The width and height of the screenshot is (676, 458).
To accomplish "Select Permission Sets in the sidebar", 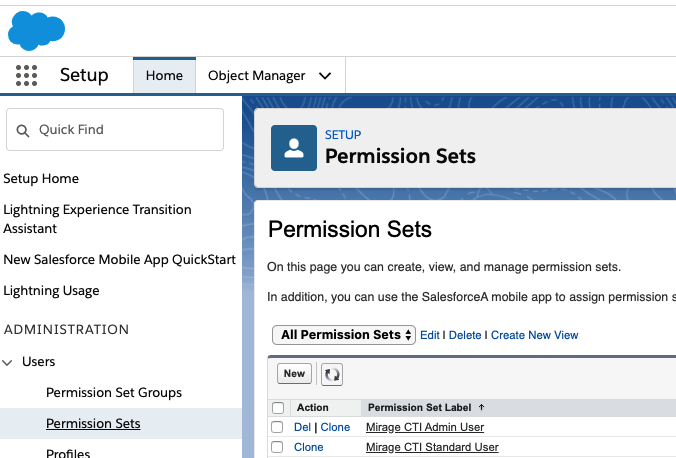I will click(x=93, y=423).
